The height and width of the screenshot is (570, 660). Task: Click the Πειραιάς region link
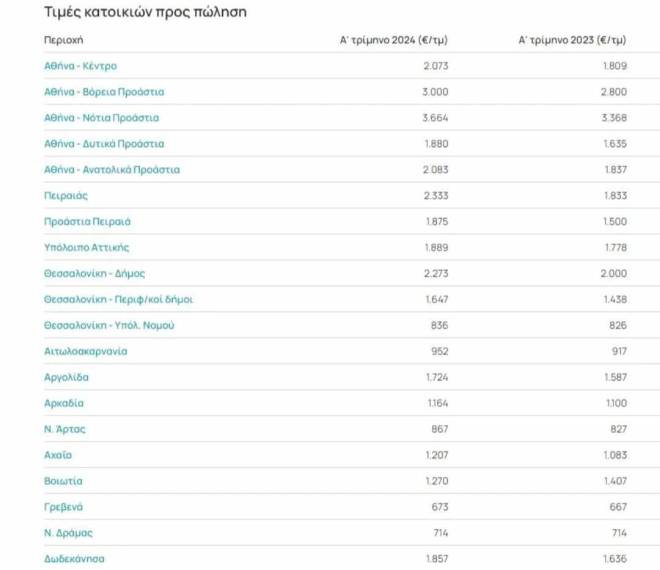(x=67, y=196)
